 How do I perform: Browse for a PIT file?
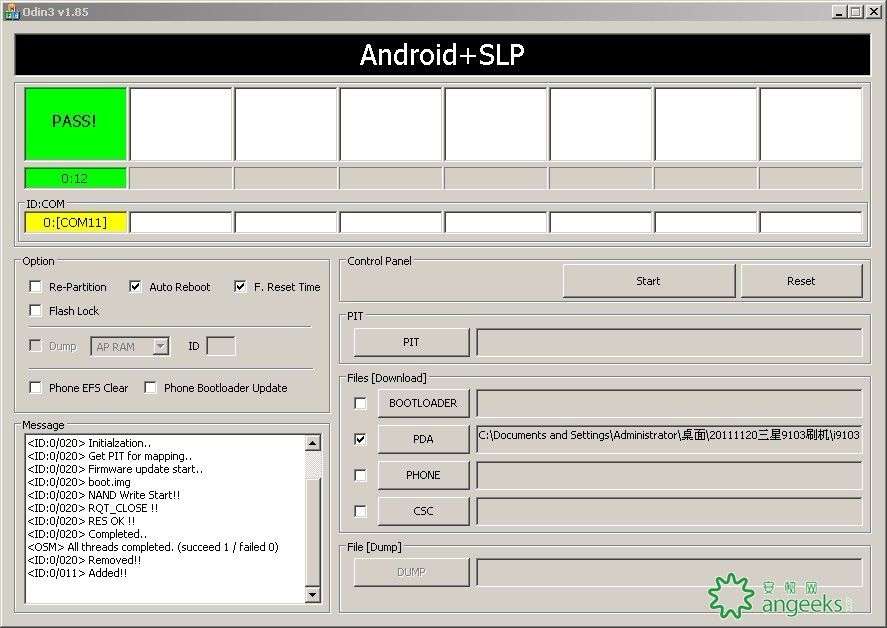pyautogui.click(x=411, y=342)
